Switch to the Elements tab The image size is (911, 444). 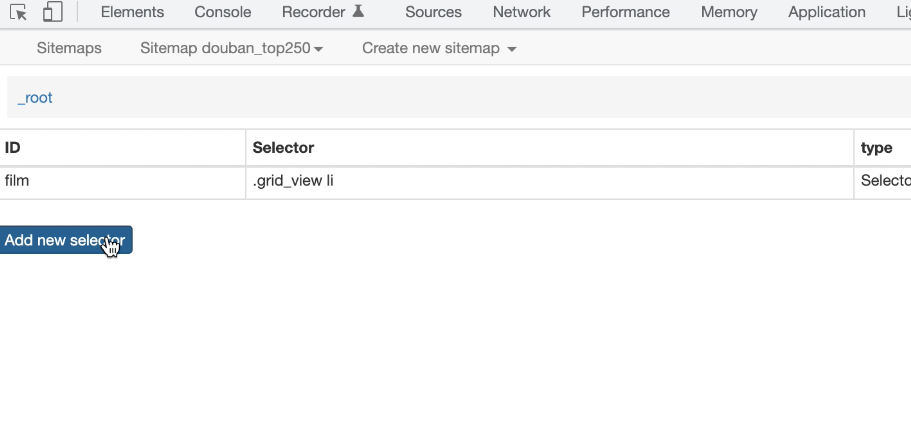point(132,12)
